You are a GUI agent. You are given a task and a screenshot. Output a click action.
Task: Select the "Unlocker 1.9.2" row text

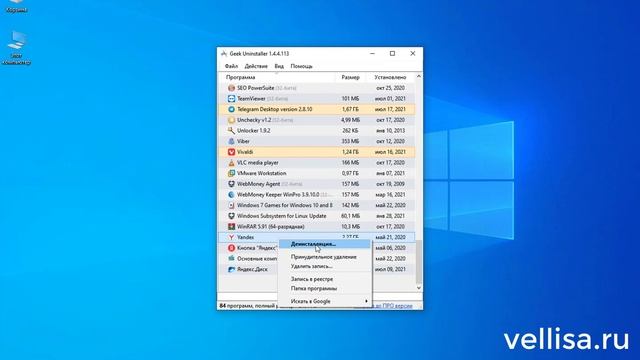click(253, 131)
